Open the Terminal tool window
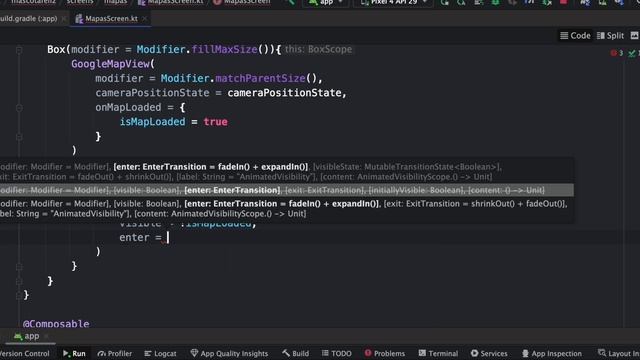Image resolution: width=640 pixels, height=360 pixels. click(438, 353)
